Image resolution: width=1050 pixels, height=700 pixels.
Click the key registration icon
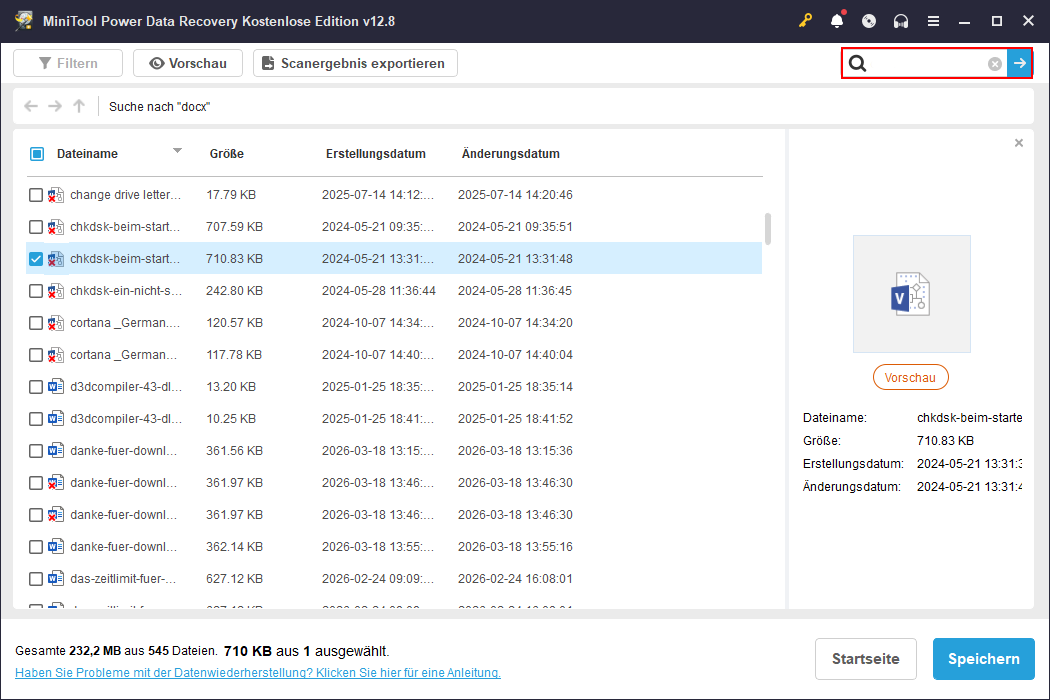pos(805,21)
